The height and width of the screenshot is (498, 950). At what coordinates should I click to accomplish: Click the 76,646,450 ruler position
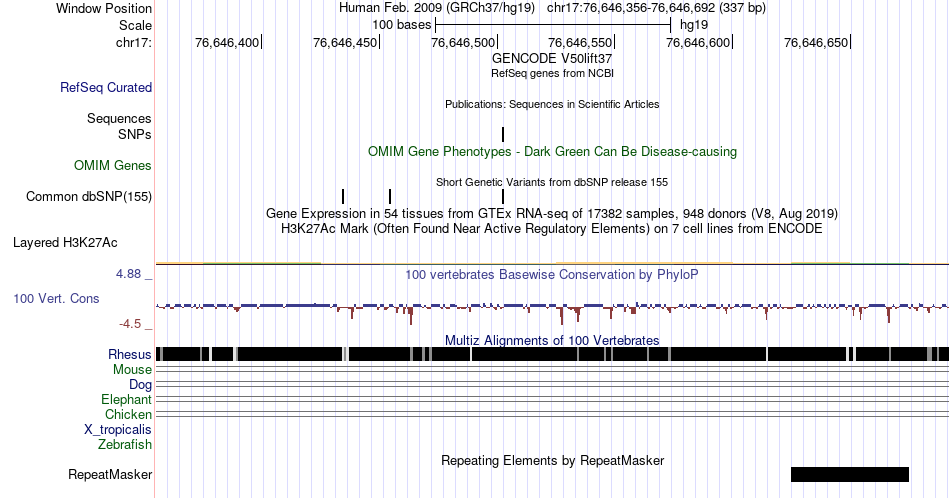[x=347, y=42]
